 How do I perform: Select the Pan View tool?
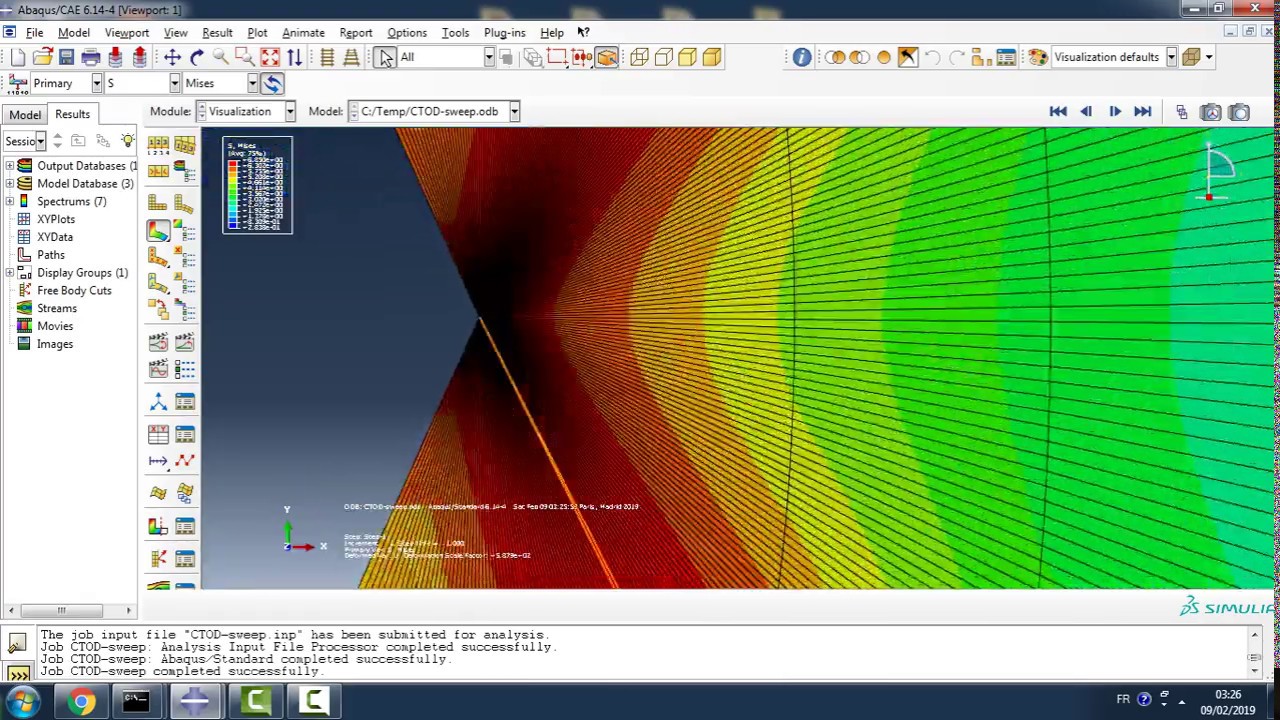(x=172, y=57)
